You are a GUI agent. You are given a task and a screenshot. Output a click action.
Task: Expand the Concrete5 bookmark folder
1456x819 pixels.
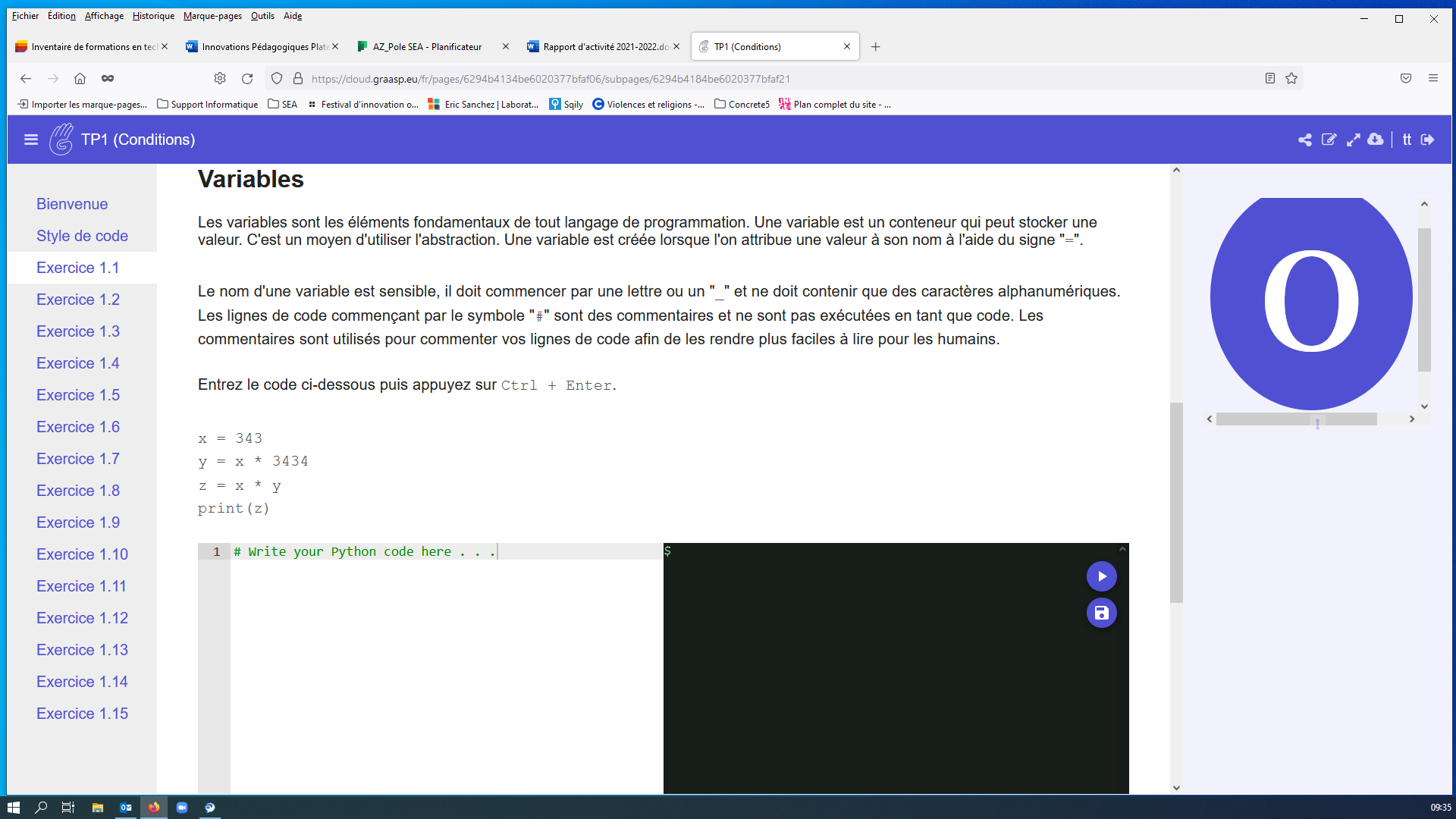742,105
